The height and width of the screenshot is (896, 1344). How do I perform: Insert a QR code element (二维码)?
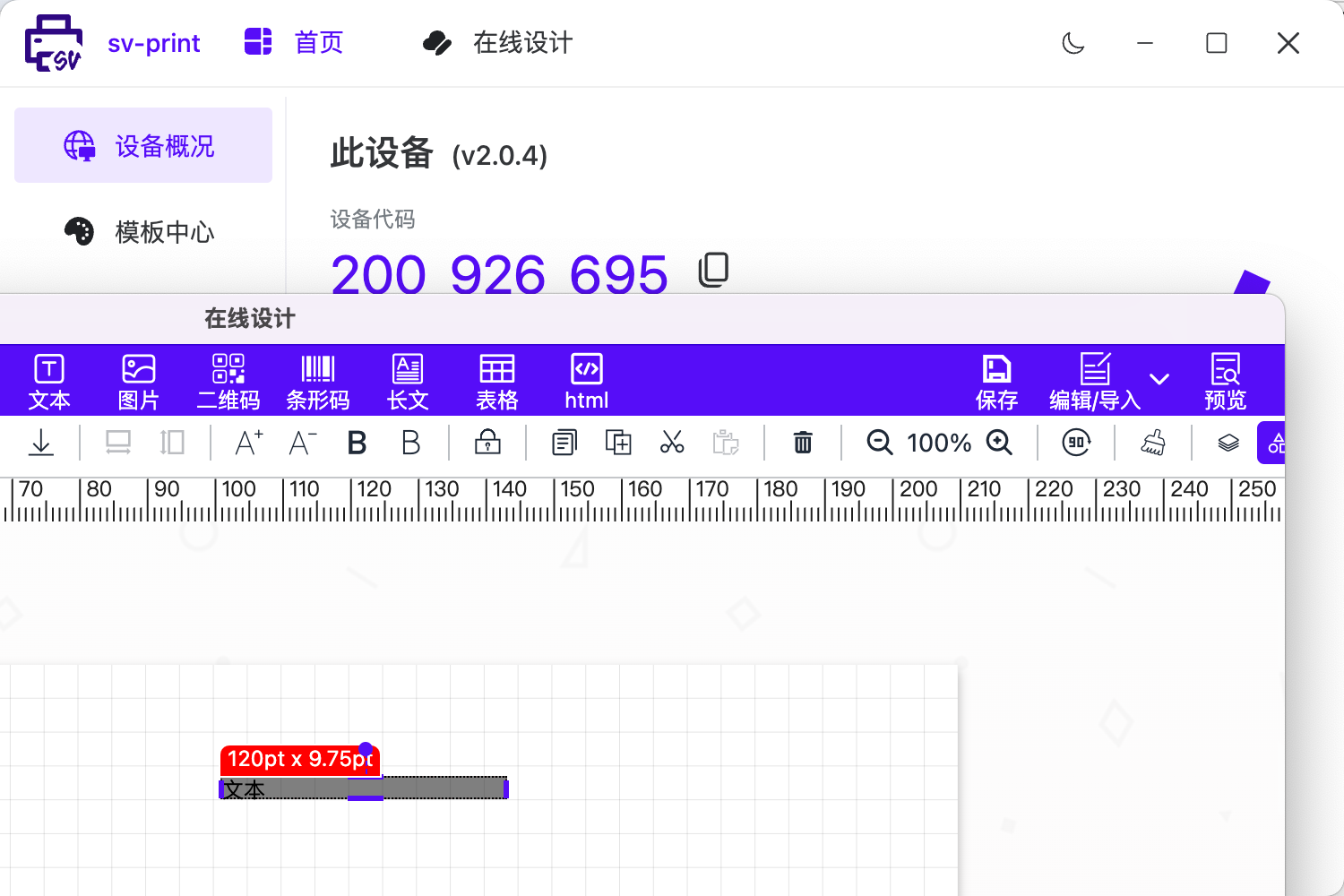pos(228,381)
